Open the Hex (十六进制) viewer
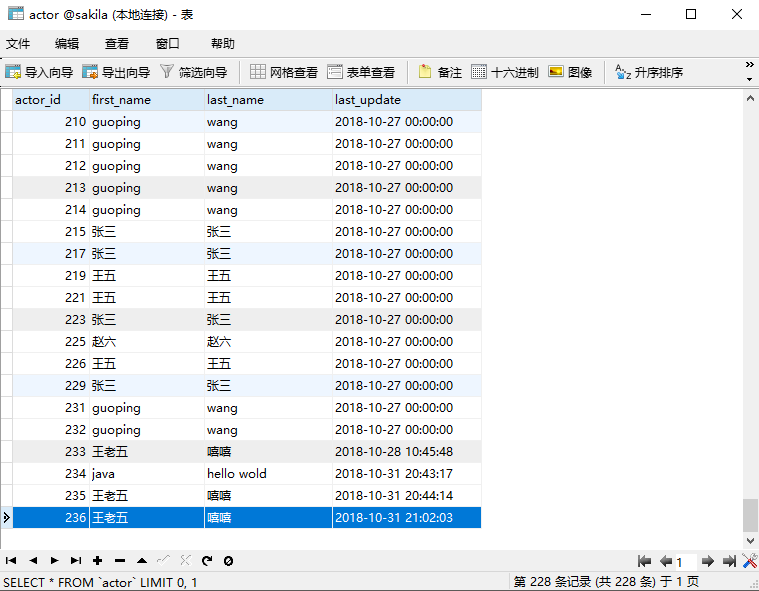 coord(504,72)
